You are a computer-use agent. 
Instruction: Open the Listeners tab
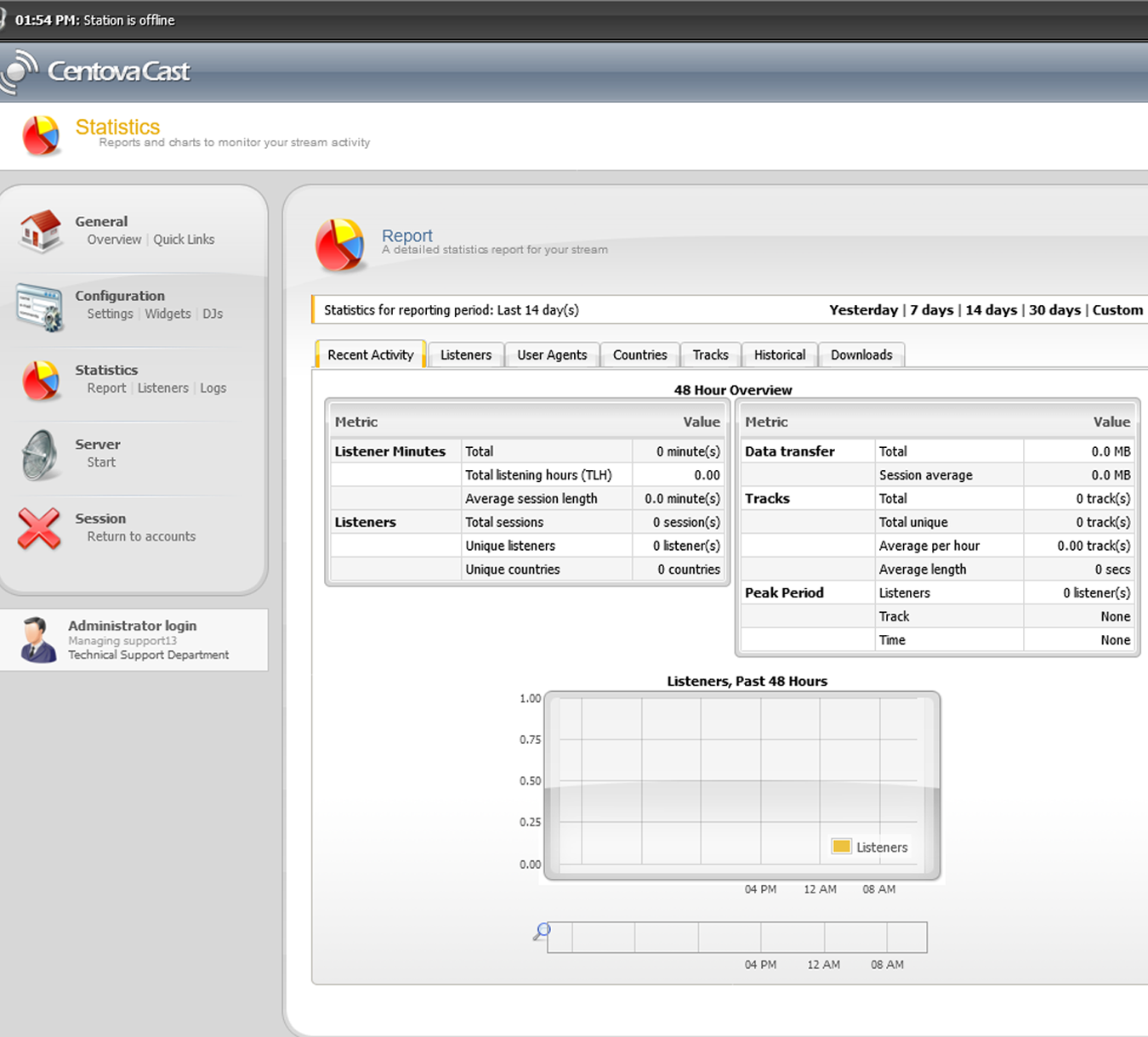click(x=465, y=355)
